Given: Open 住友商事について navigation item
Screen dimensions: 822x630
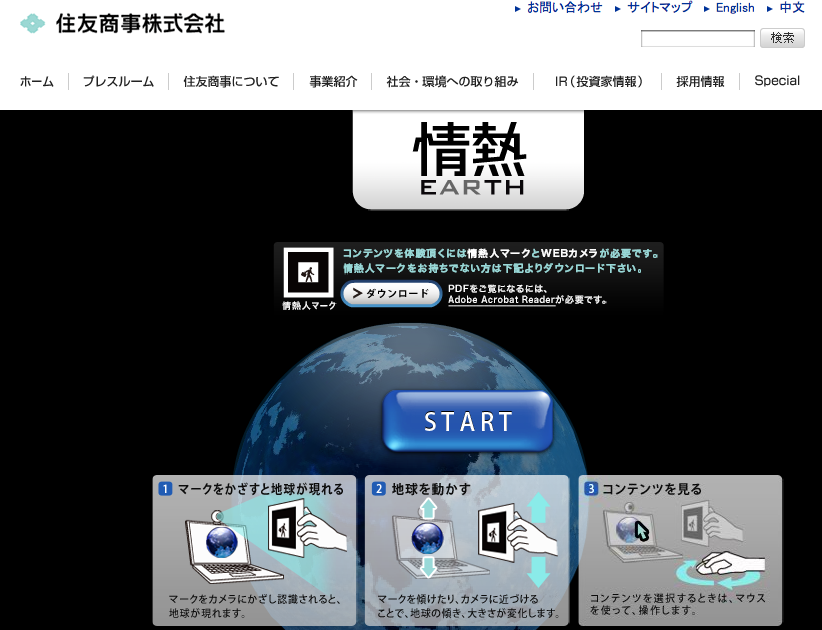Looking at the screenshot, I should (231, 82).
